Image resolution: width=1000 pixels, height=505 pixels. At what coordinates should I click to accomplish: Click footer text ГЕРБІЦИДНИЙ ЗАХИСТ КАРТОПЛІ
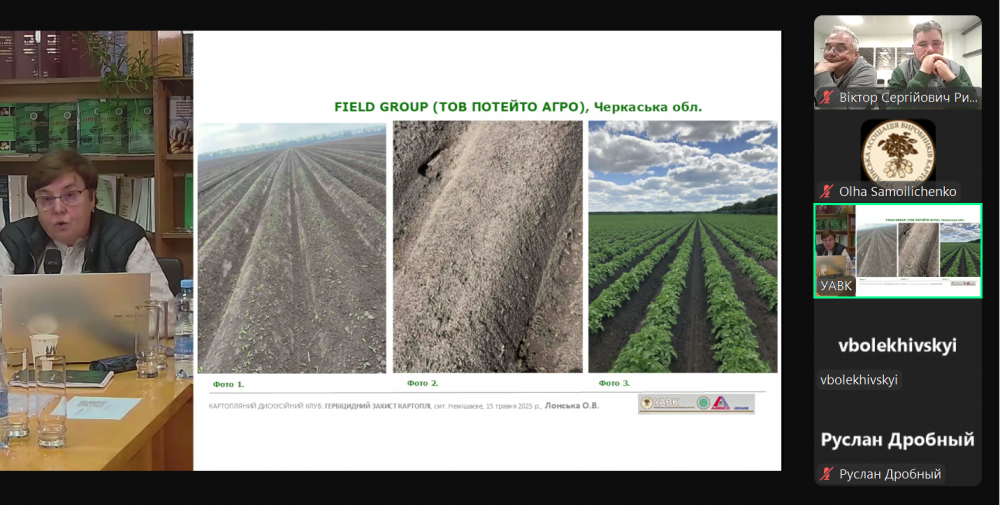pos(378,406)
